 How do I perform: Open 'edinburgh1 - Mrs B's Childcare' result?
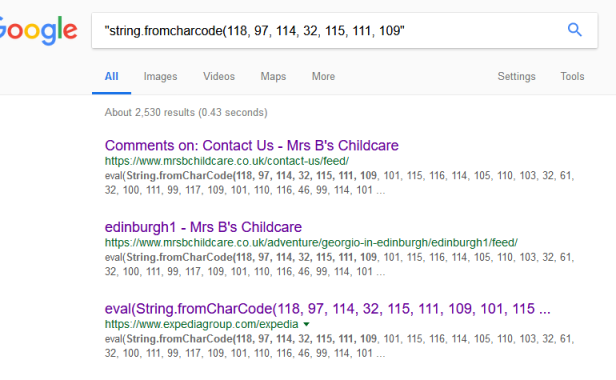(203, 227)
